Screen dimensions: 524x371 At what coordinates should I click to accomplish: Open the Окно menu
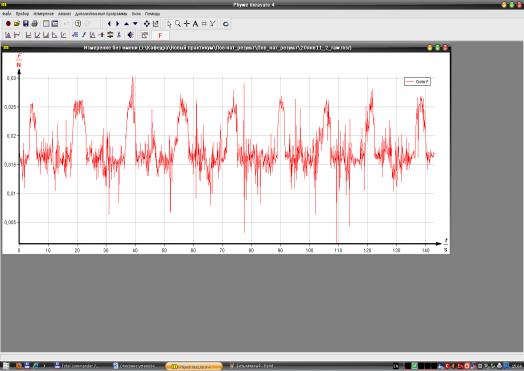pyautogui.click(x=136, y=14)
